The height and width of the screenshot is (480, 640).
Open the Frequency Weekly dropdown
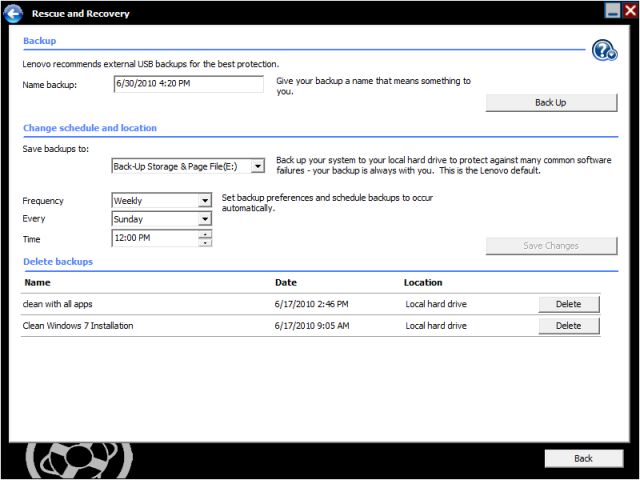click(x=205, y=200)
